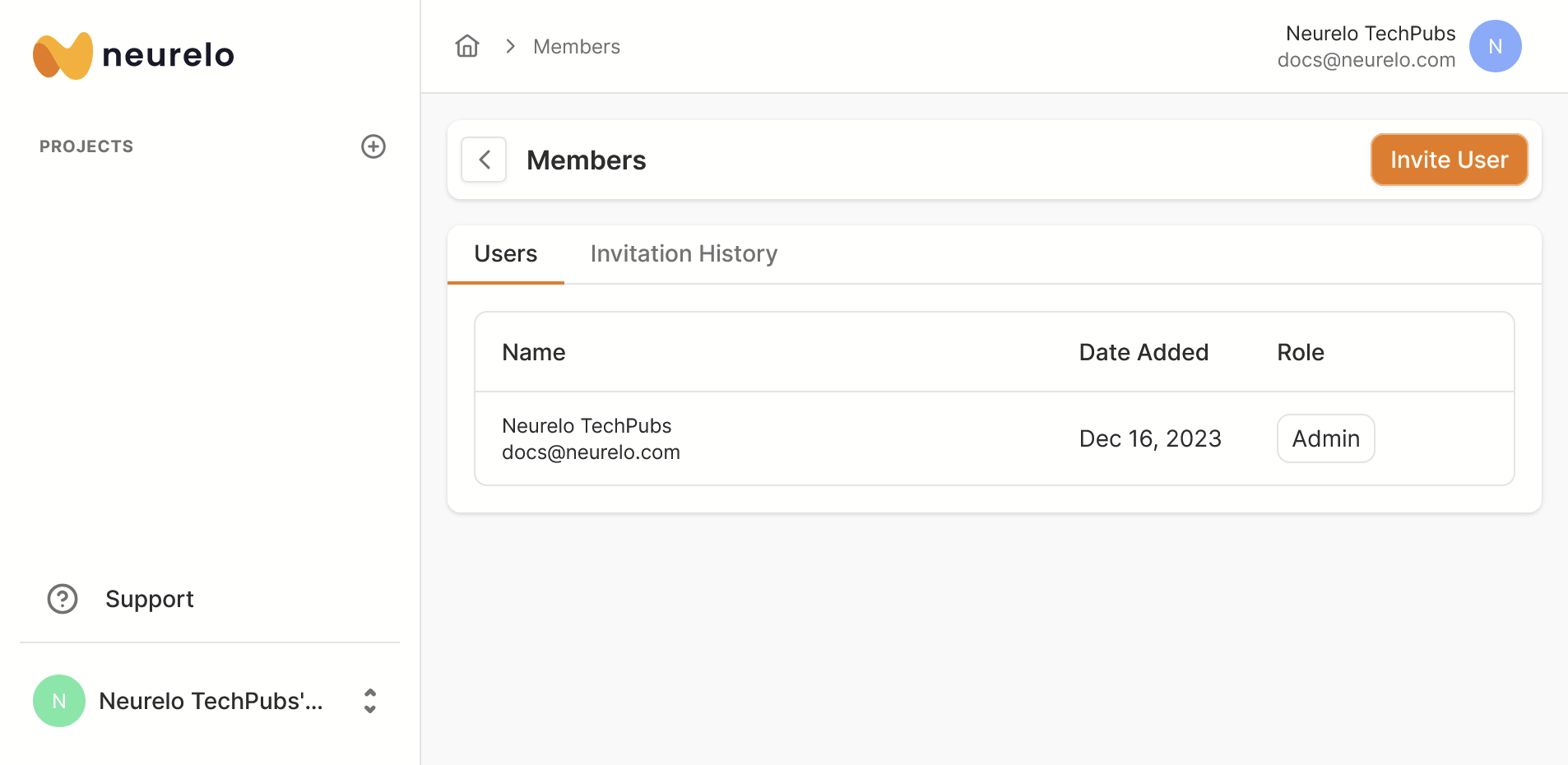Open the Admin role selector

pyautogui.click(x=1325, y=438)
